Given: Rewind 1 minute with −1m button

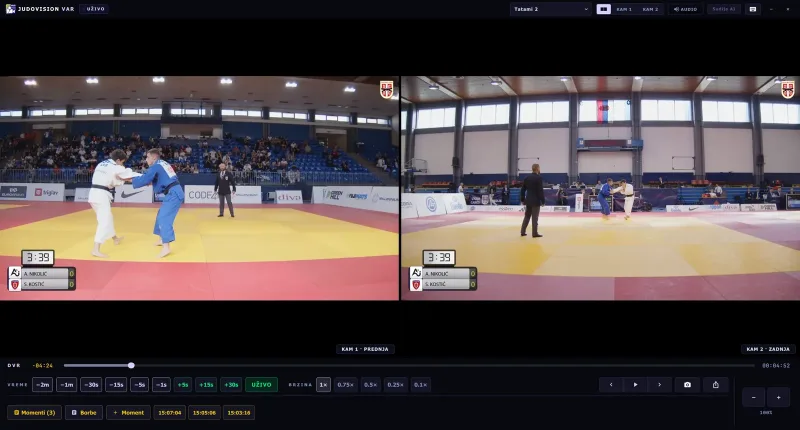Looking at the screenshot, I should click(x=66, y=385).
